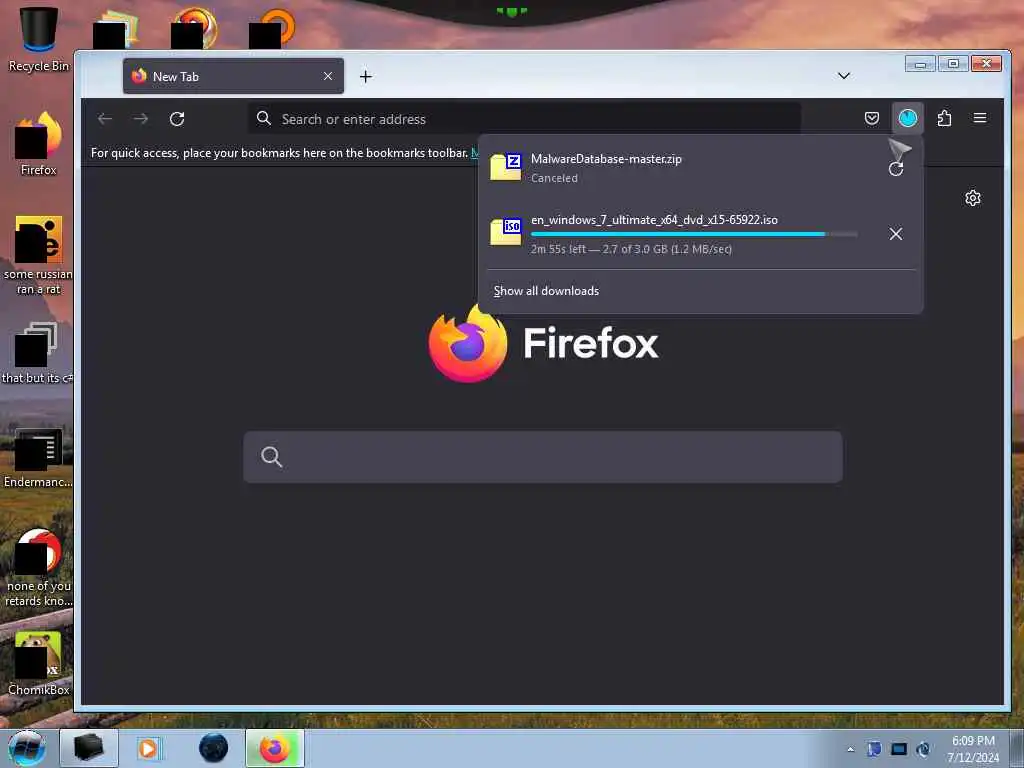
Task: Show hidden system tray icons arrow
Action: [850, 749]
